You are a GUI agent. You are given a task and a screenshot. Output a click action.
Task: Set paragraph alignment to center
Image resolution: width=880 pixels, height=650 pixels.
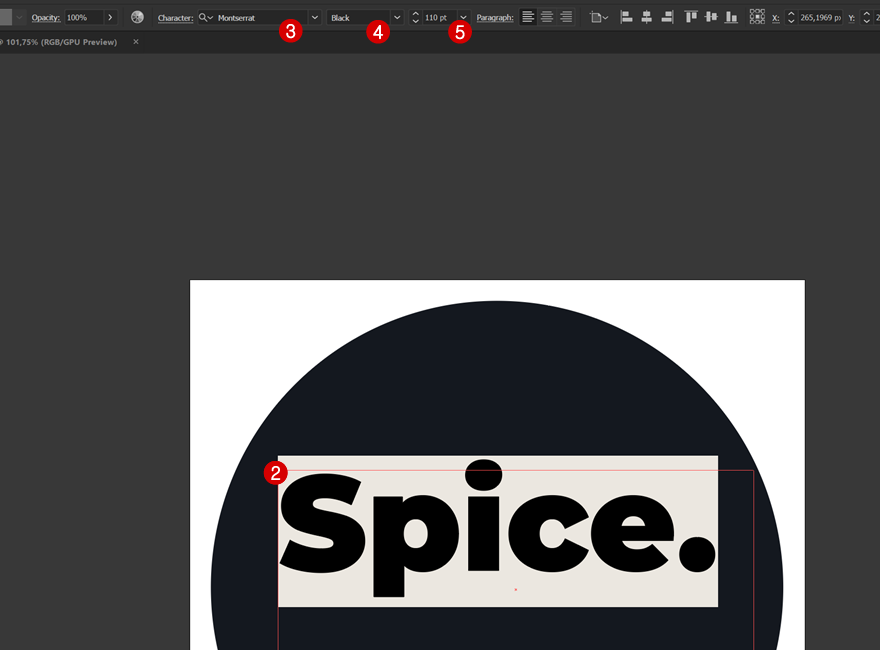point(547,17)
